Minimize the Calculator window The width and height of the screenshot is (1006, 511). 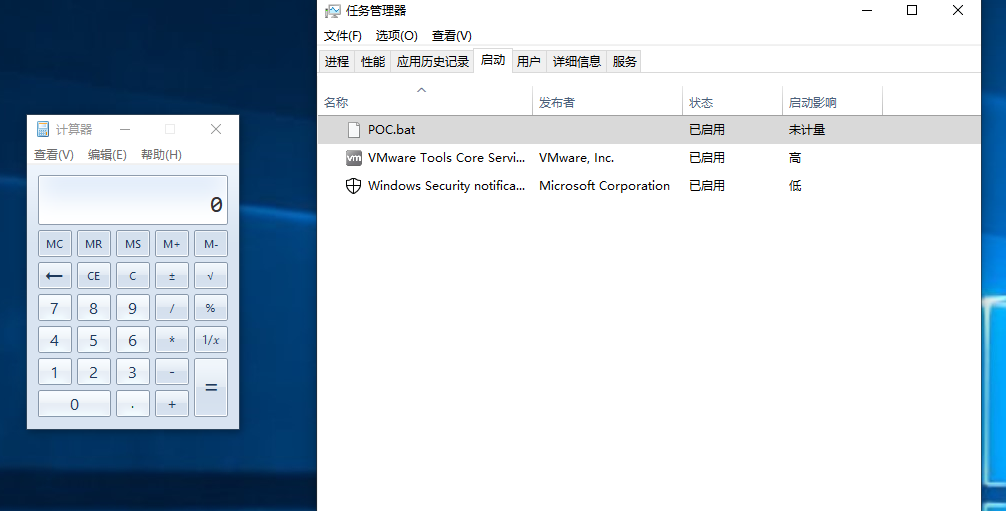pyautogui.click(x=125, y=129)
